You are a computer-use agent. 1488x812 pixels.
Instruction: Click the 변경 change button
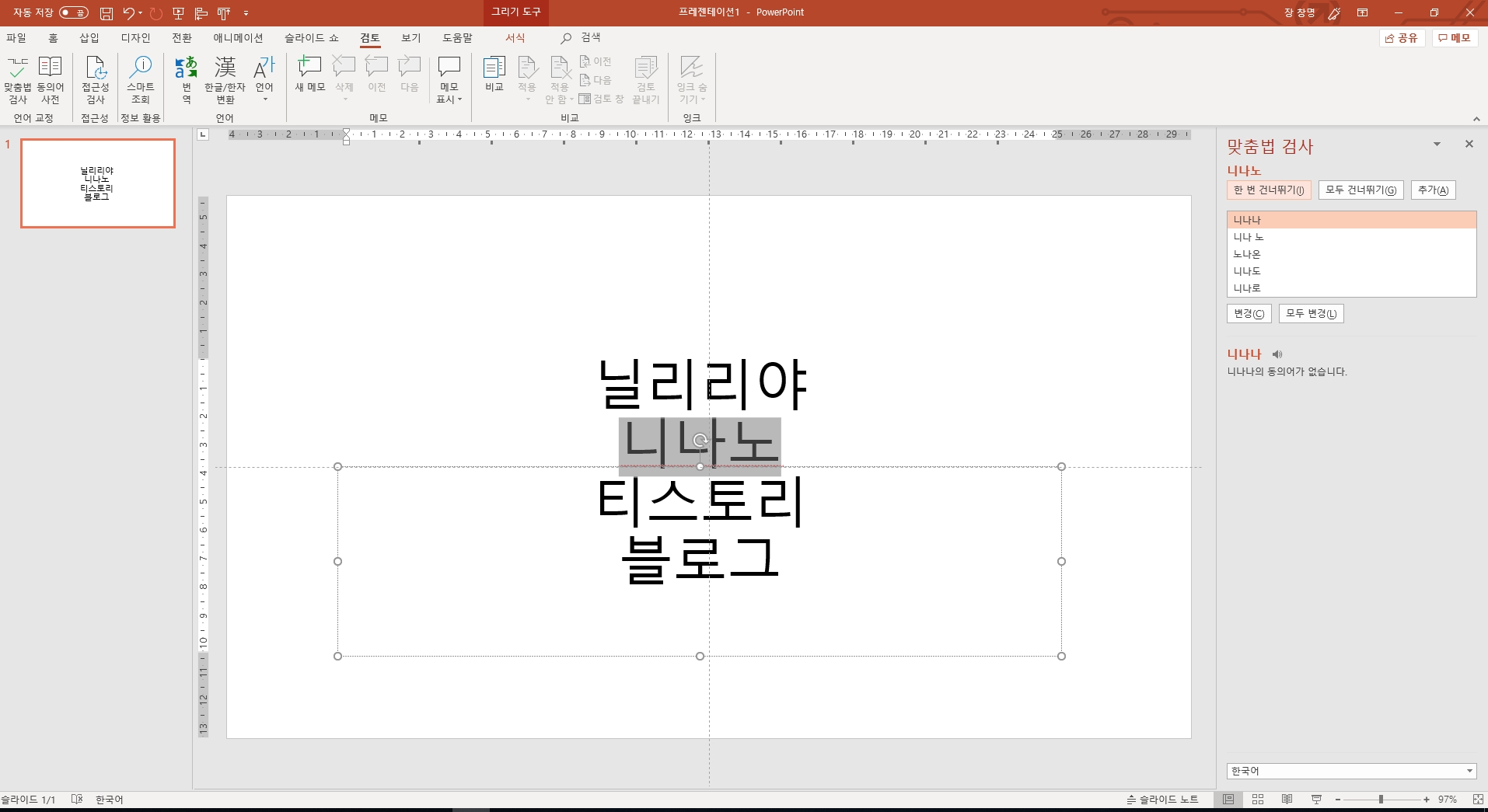coord(1249,314)
